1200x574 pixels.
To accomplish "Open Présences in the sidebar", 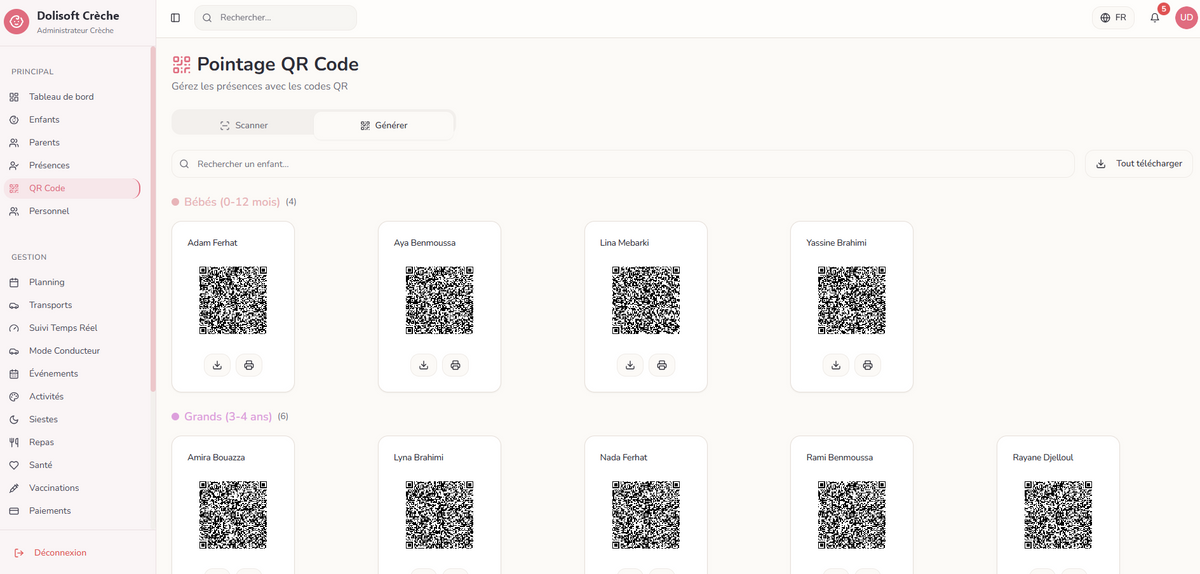I will click(x=72, y=165).
